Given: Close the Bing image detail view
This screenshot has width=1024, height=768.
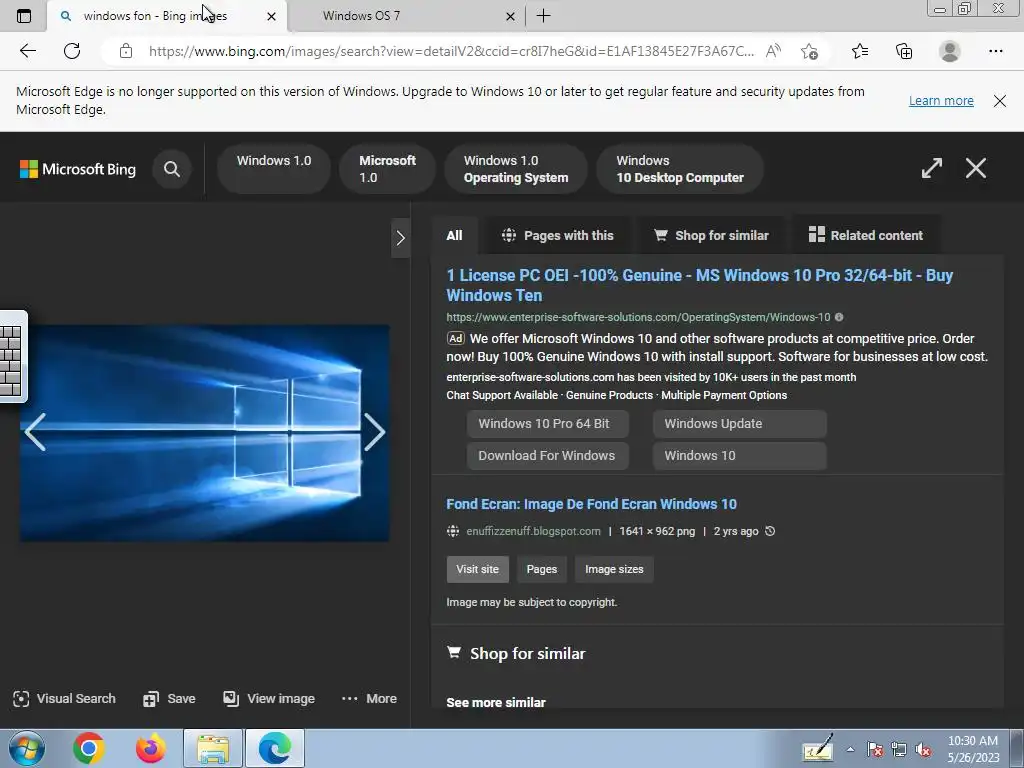Looking at the screenshot, I should point(976,168).
